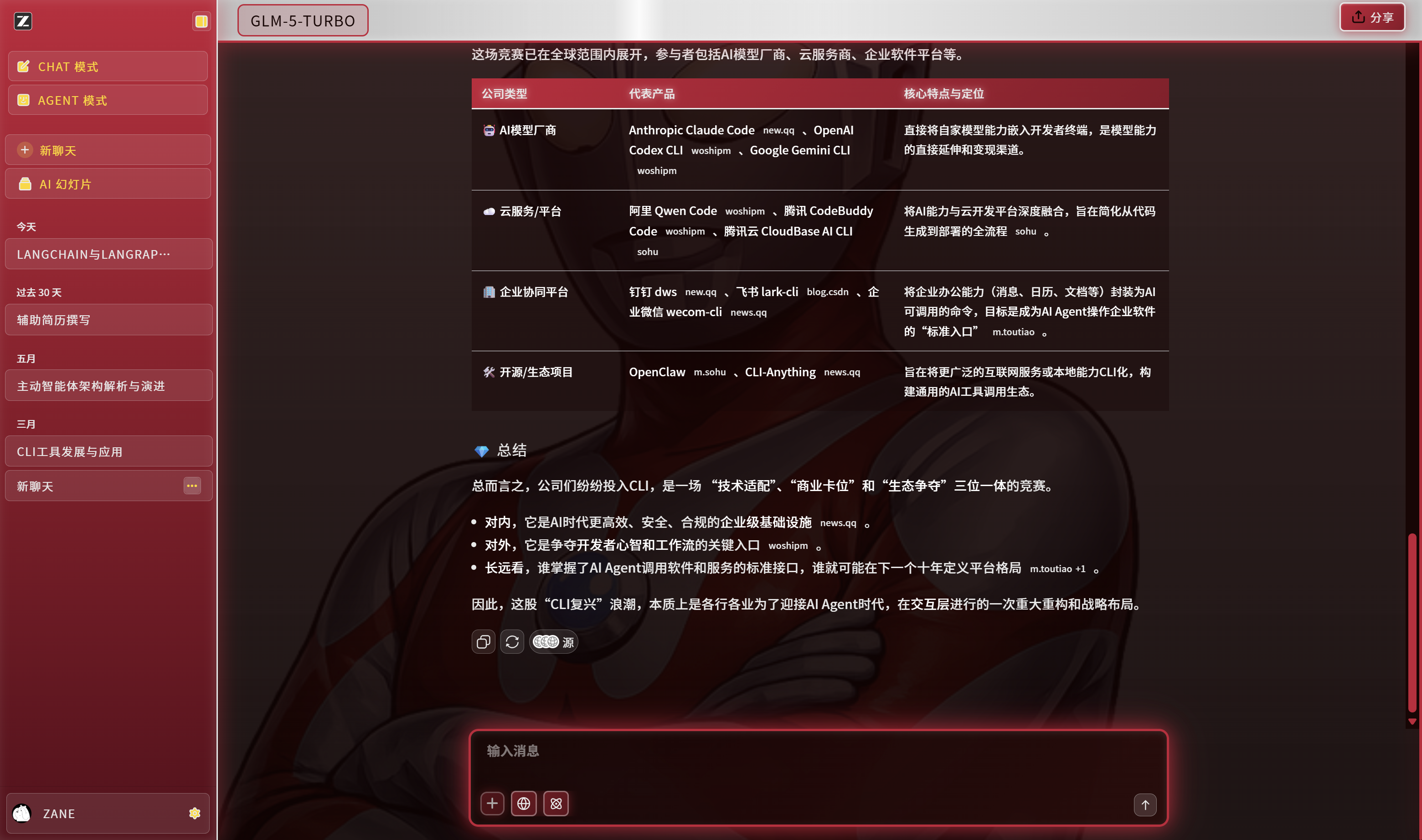This screenshot has width=1422, height=840.
Task: Click the 今天 history group label
Action: [x=26, y=227]
